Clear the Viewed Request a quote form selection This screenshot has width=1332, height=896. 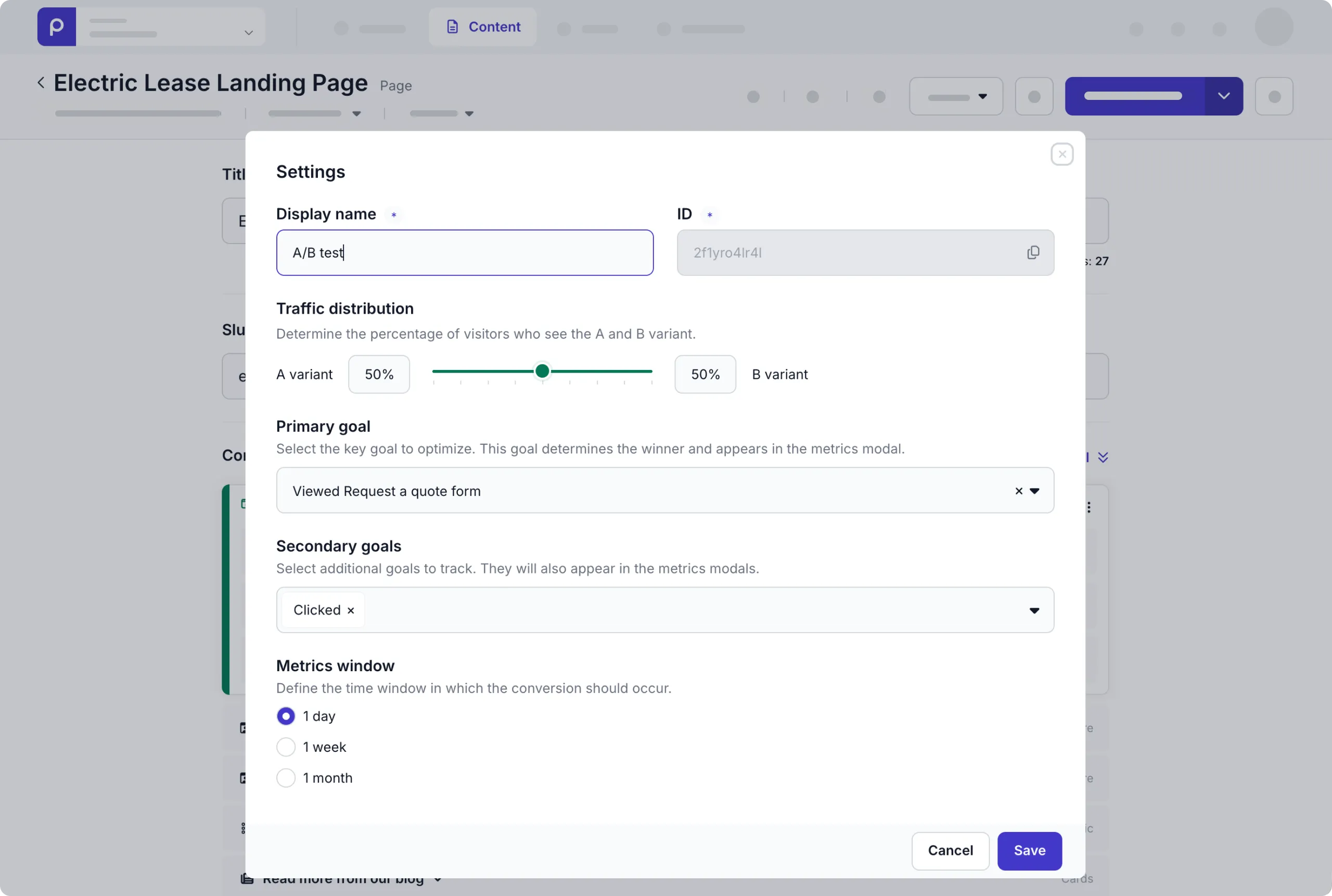1018,490
